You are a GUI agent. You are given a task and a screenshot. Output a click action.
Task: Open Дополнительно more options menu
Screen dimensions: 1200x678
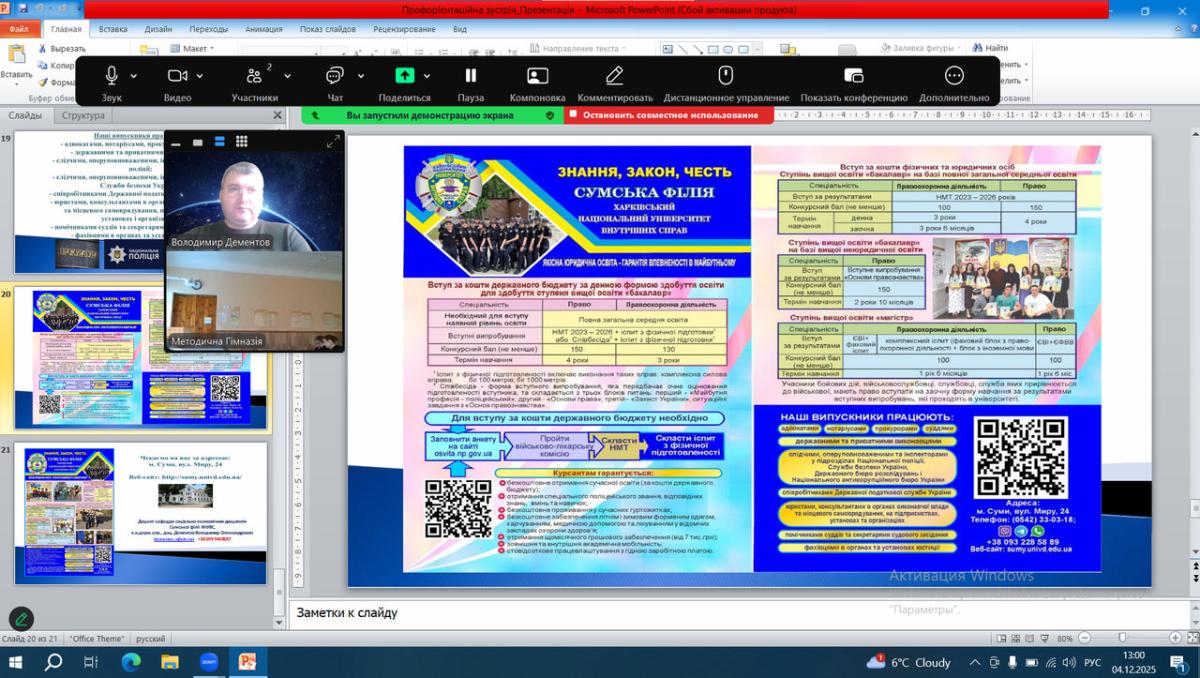954,76
